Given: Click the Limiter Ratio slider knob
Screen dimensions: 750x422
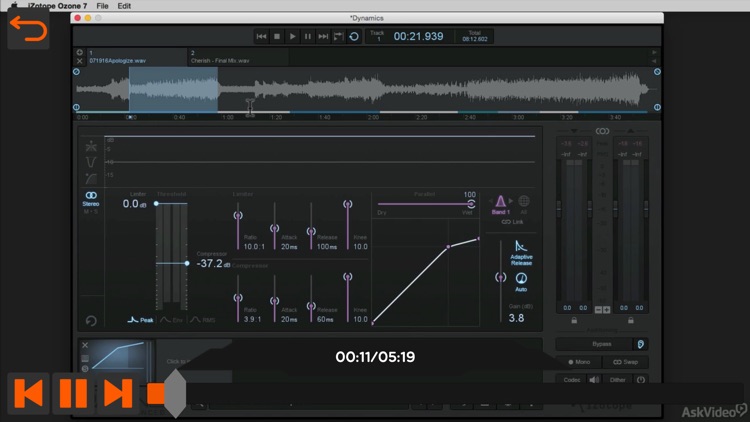Looking at the screenshot, I should (x=238, y=215).
